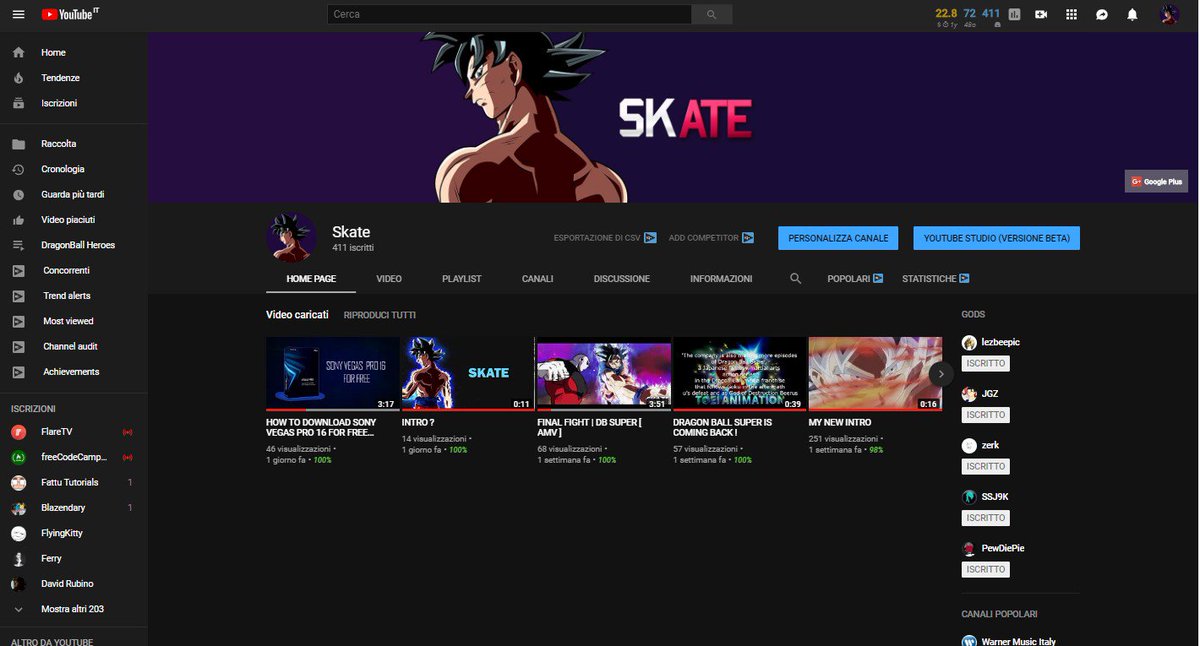Click the upload video camera icon

[1041, 14]
